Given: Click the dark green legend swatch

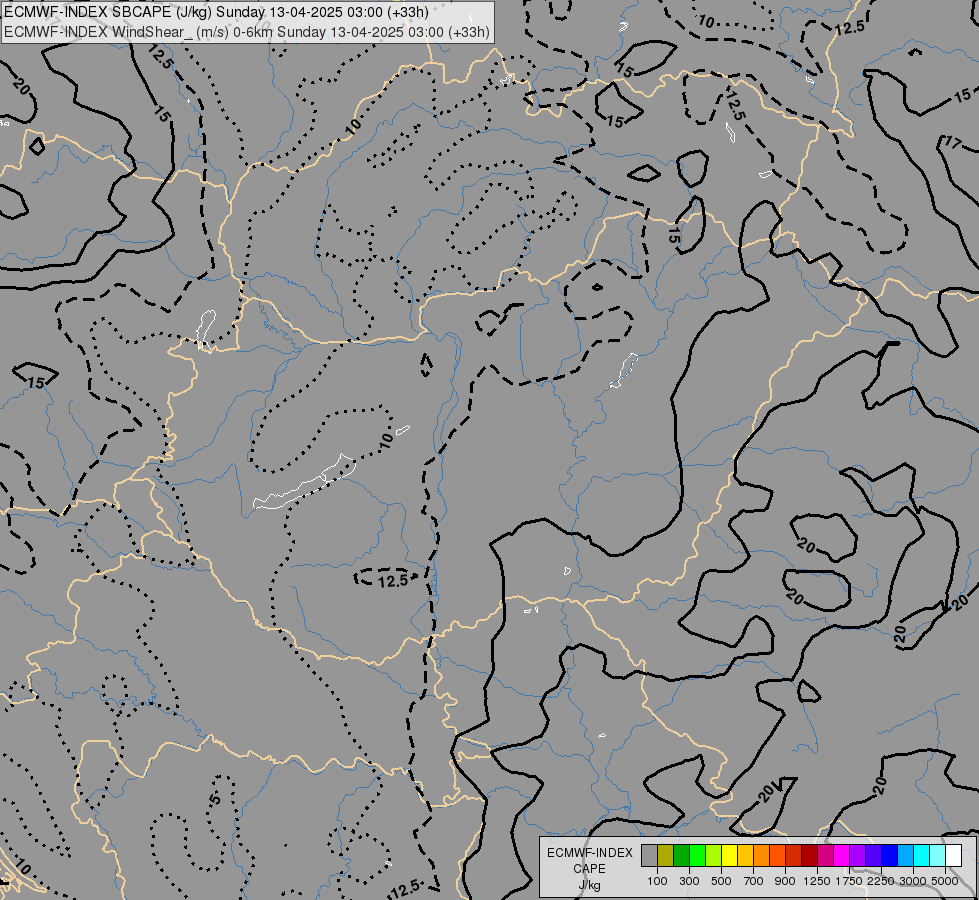Looking at the screenshot, I should 681,856.
